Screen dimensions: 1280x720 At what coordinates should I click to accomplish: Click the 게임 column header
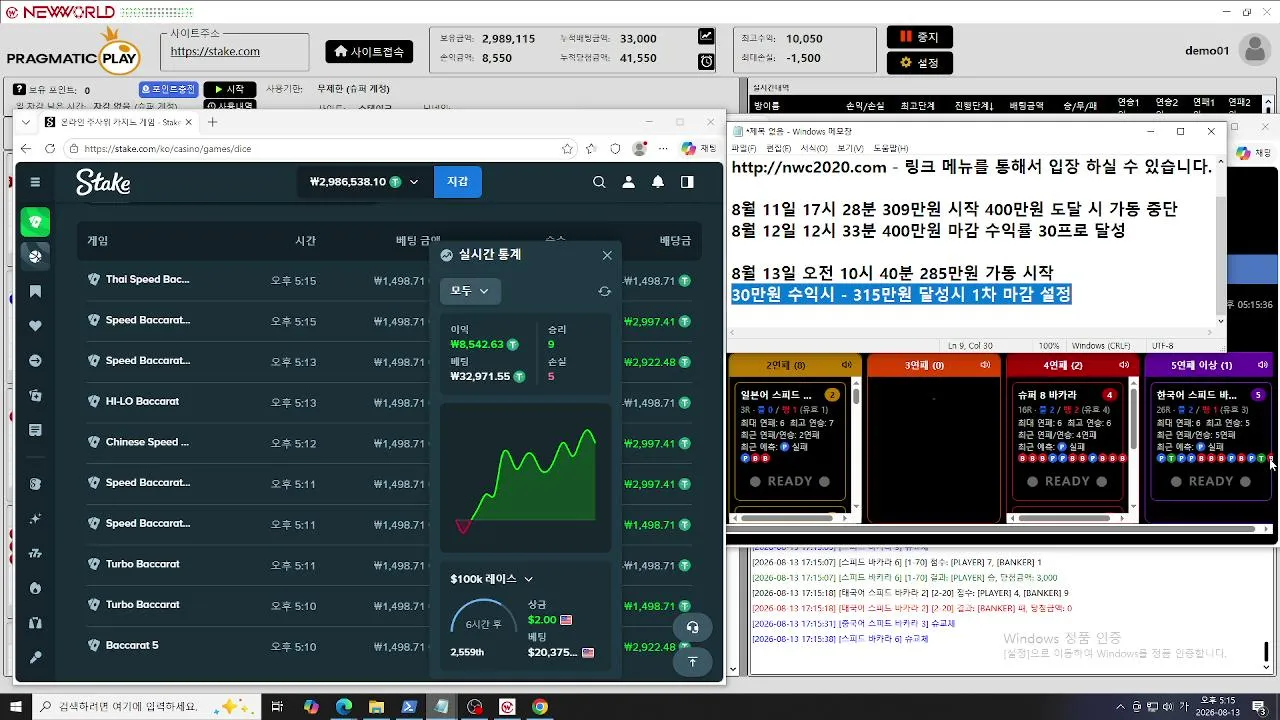pos(98,241)
